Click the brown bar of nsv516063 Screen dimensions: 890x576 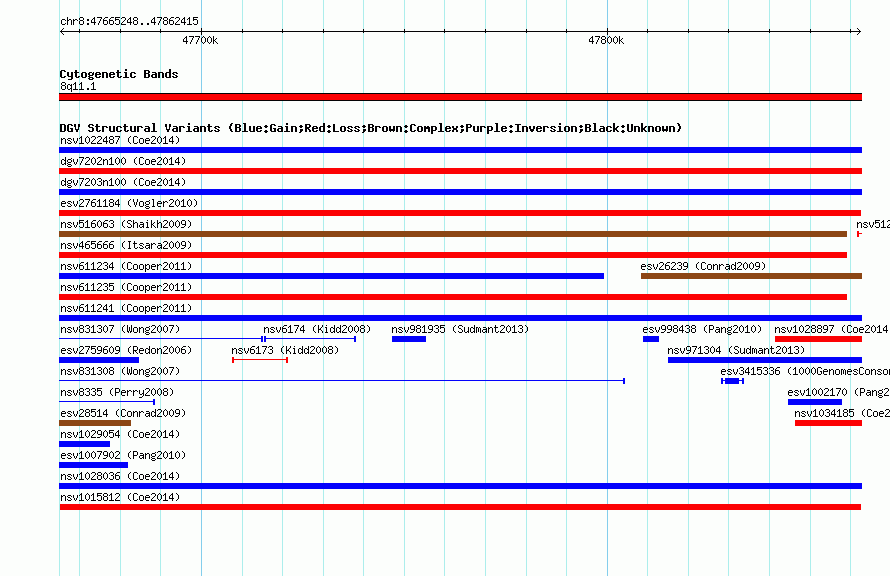coord(453,234)
